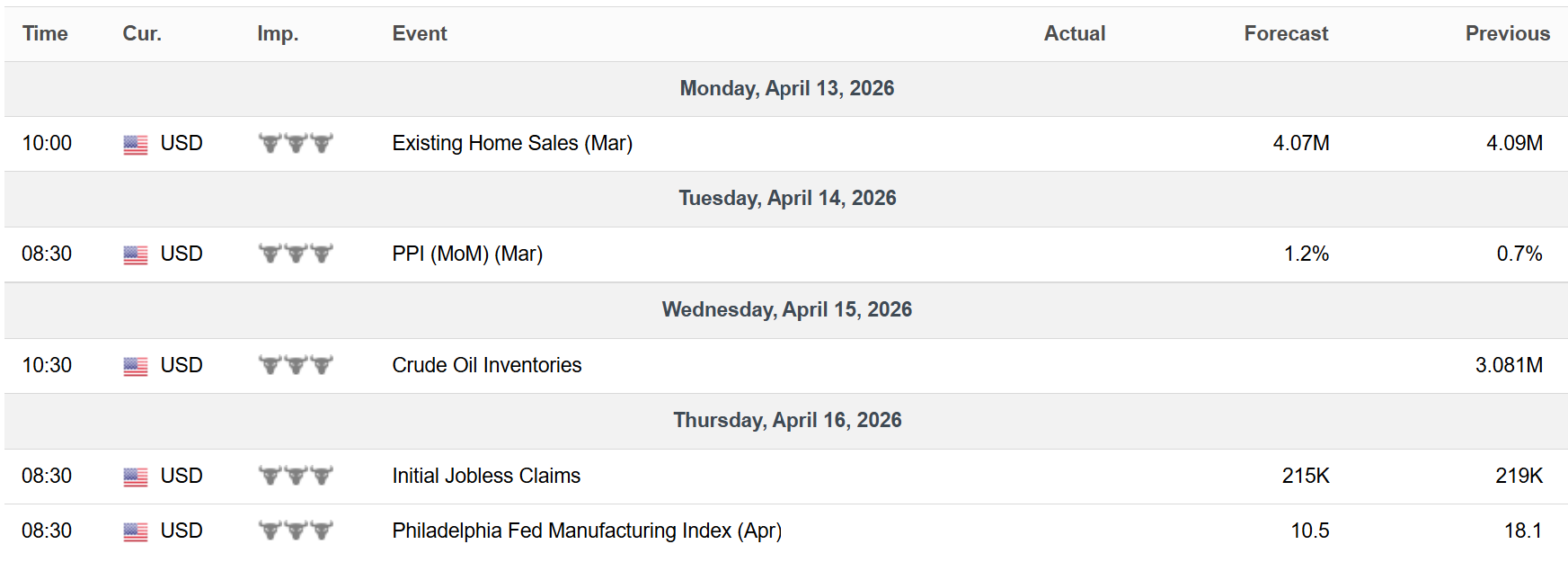The width and height of the screenshot is (1568, 562).
Task: Click bull importance icons for Philadelphia Fed Index
Action: click(x=296, y=531)
